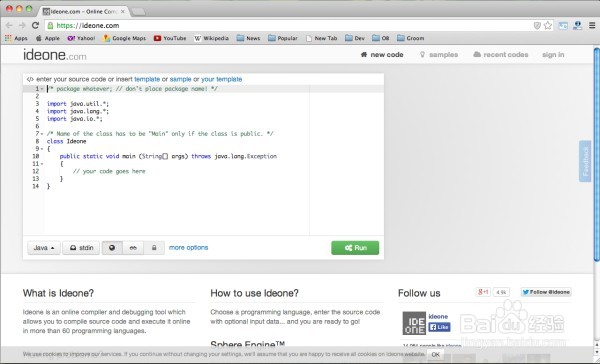Set code visibility to secret link icon
Screen dimensions: 600x364
tap(133, 248)
